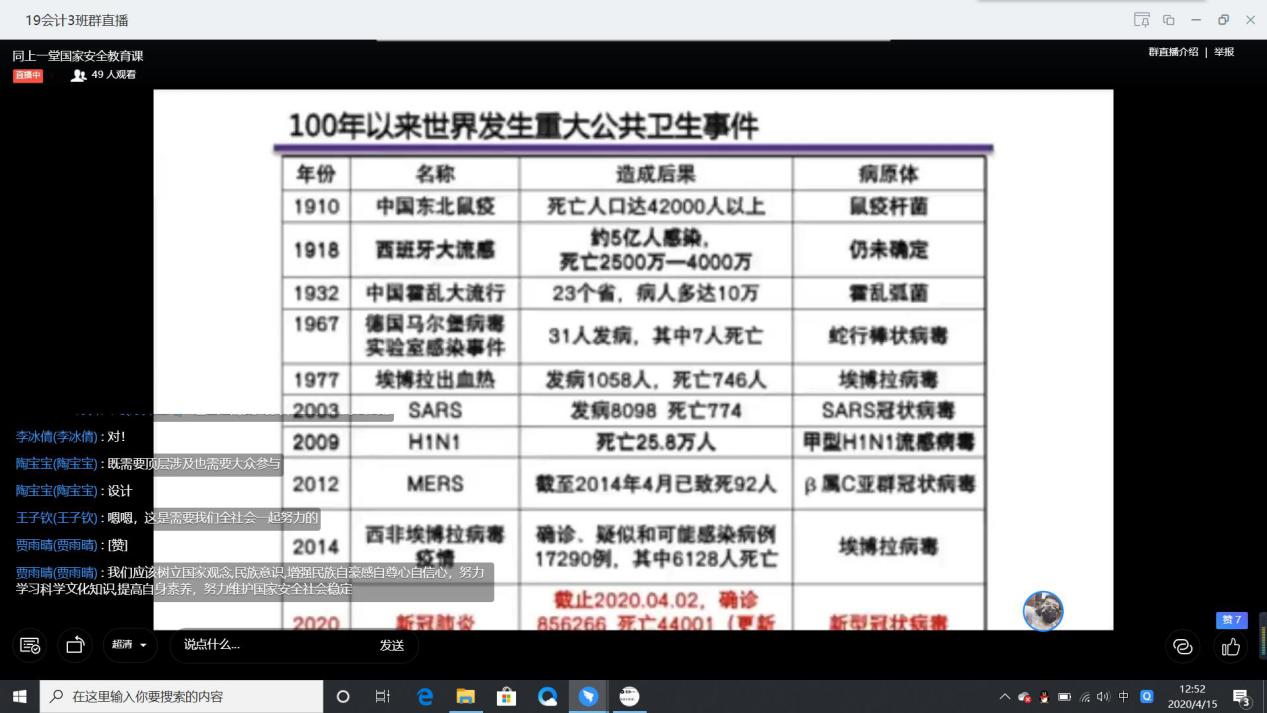The height and width of the screenshot is (713, 1267).
Task: Click the thumbs-up like button
Action: (x=1230, y=646)
